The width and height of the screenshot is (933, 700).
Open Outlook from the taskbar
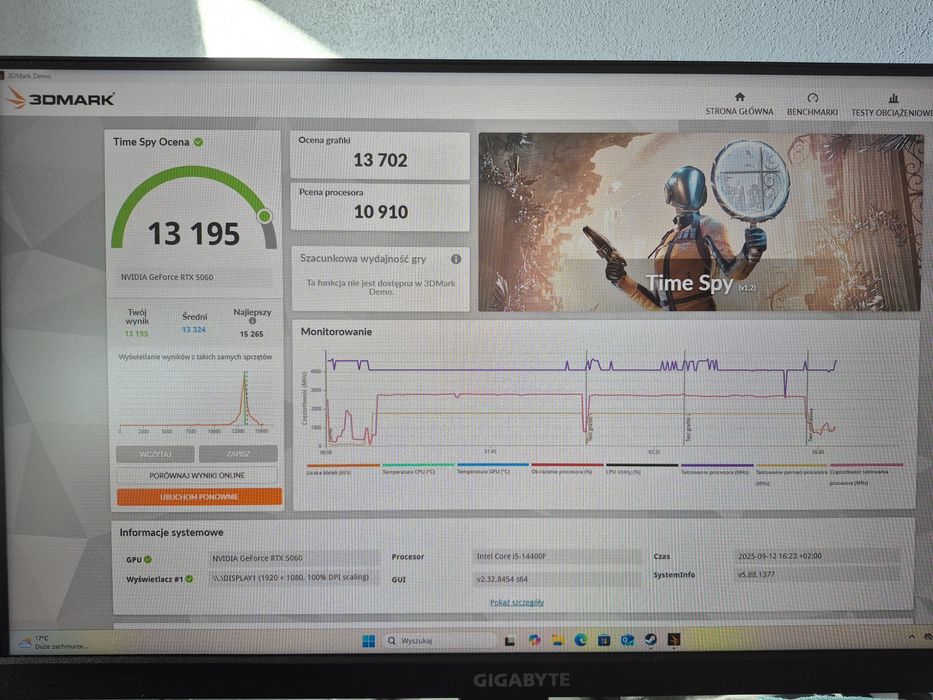(627, 640)
